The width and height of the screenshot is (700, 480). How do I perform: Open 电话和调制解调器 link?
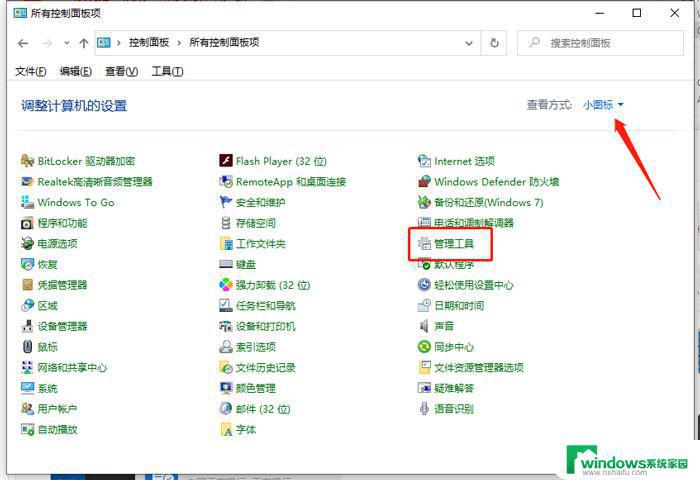474,223
